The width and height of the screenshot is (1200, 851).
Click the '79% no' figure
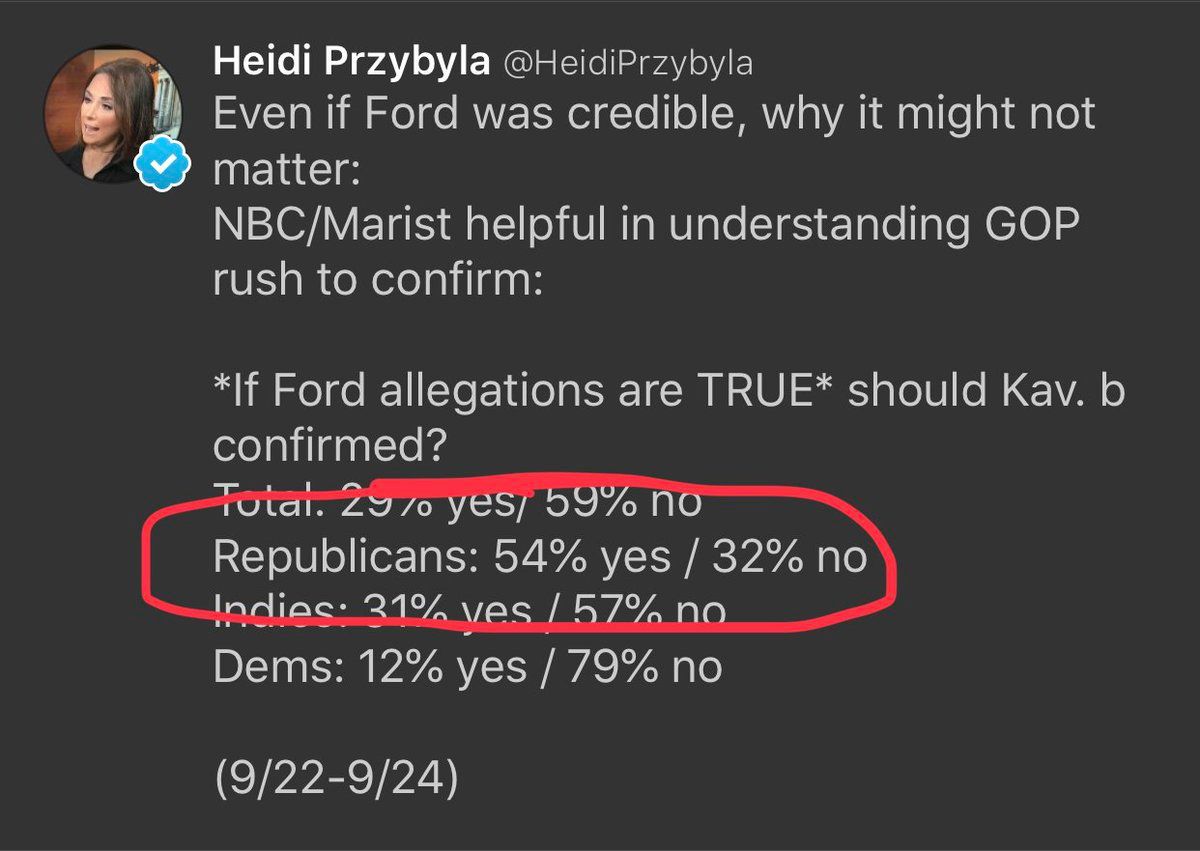[645, 666]
